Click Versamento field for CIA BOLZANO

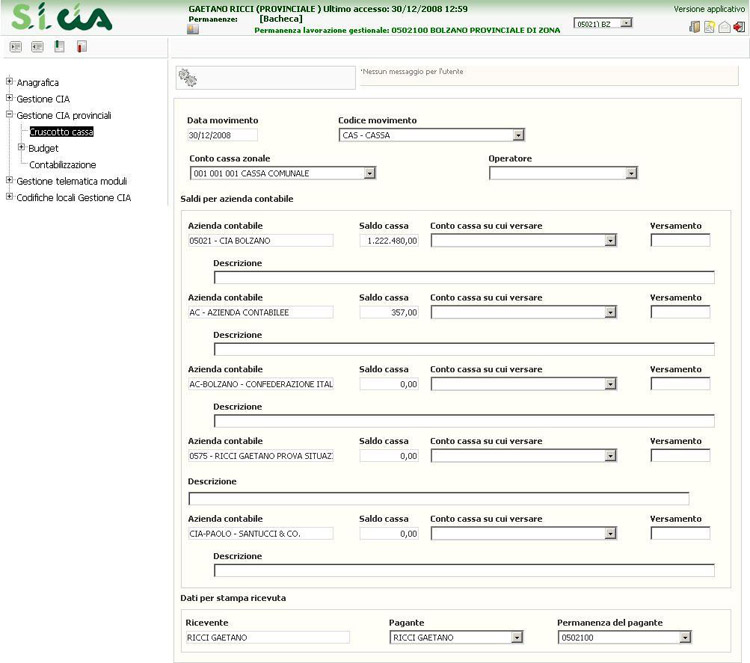tap(680, 240)
